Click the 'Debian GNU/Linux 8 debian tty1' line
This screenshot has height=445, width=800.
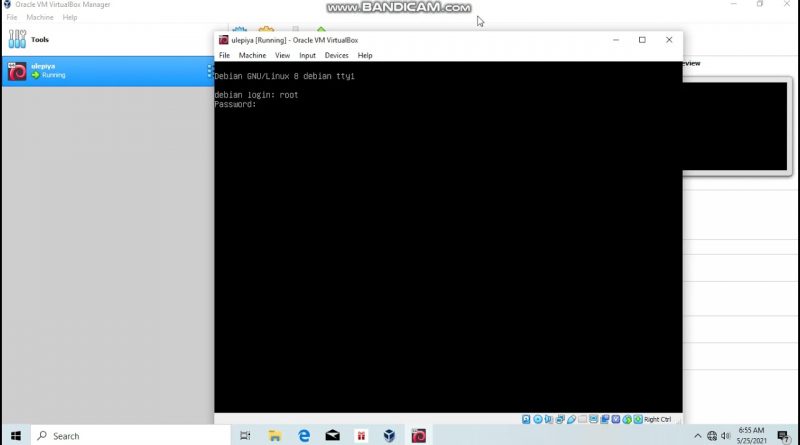(x=284, y=76)
